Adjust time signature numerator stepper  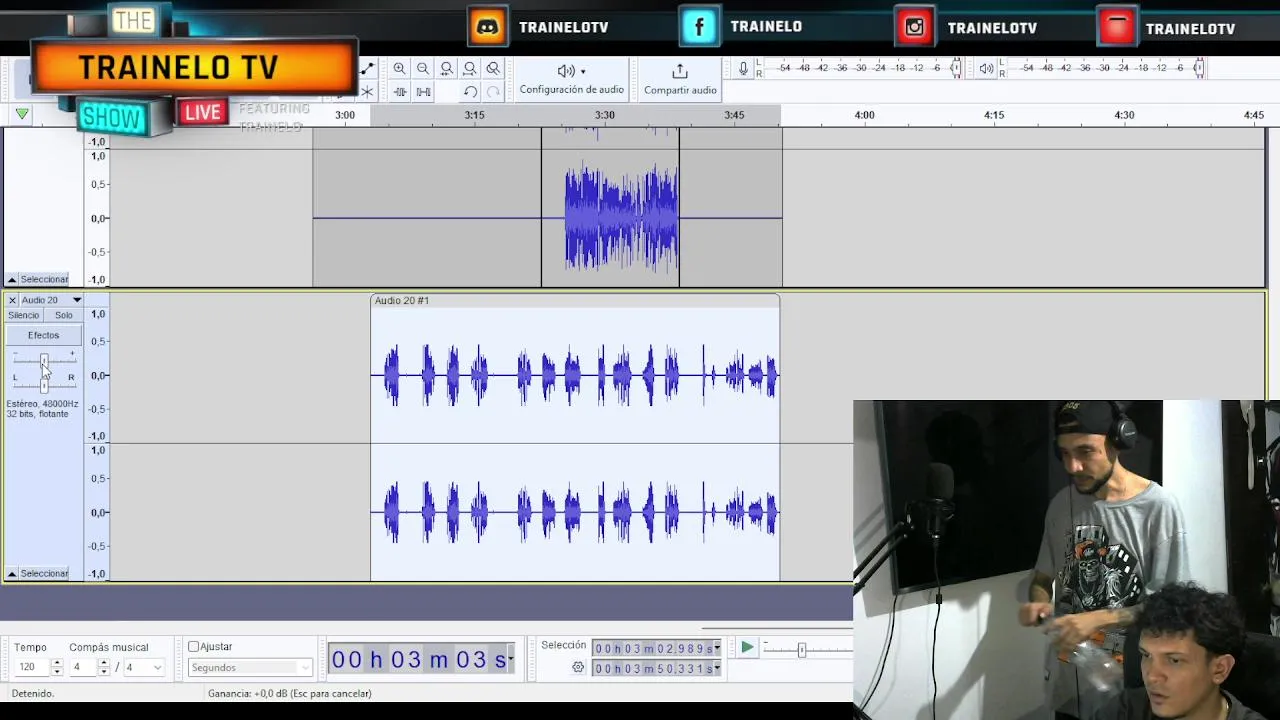point(103,667)
